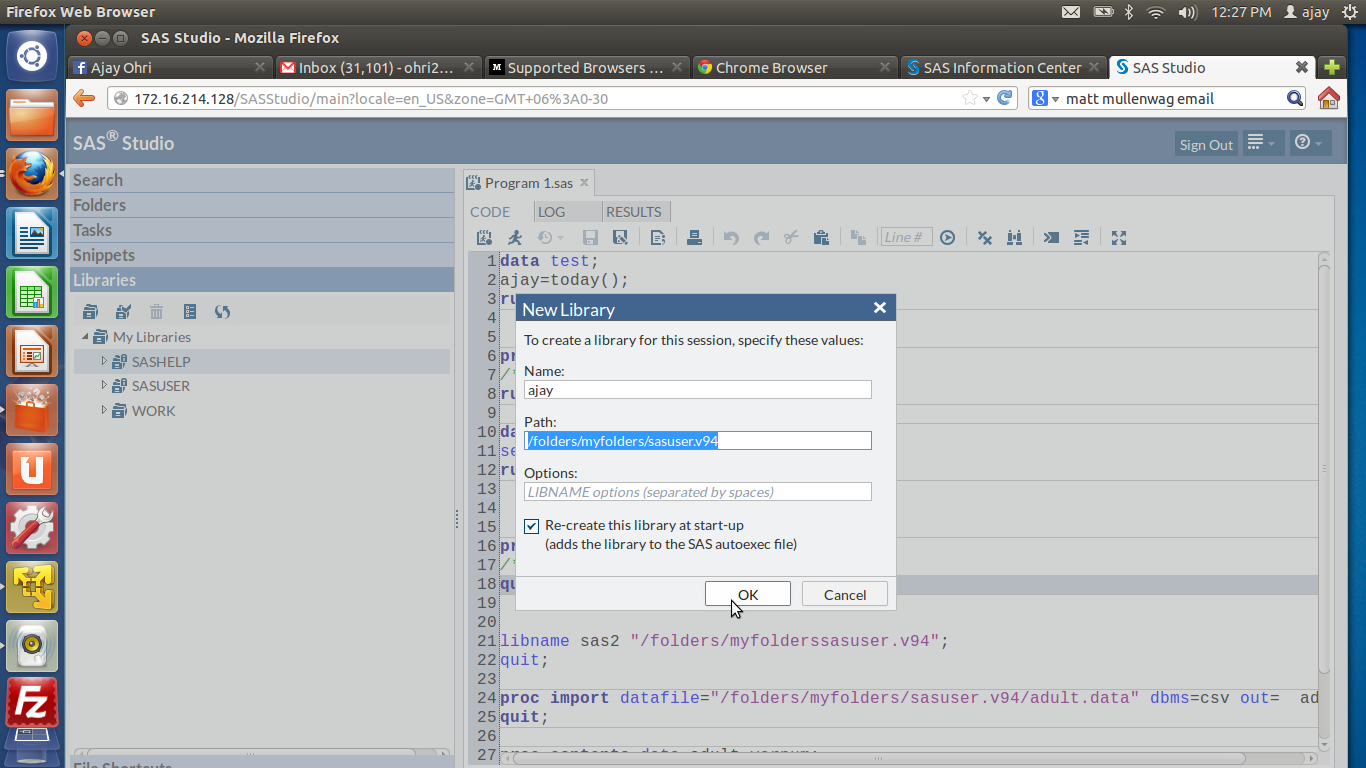
Task: Open the Snippets section in left pane
Action: click(x=104, y=255)
